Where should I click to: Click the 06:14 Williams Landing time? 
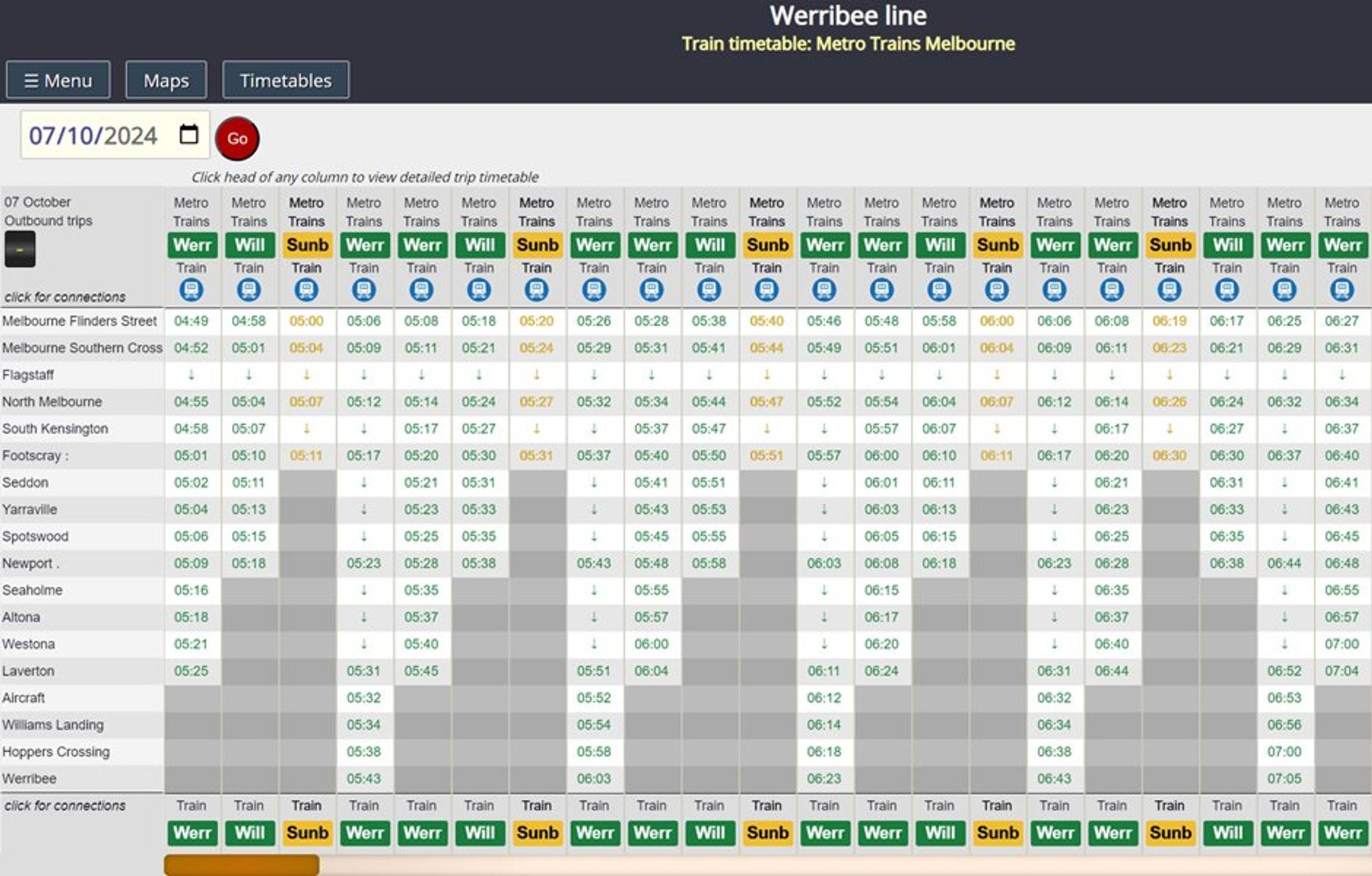[824, 724]
